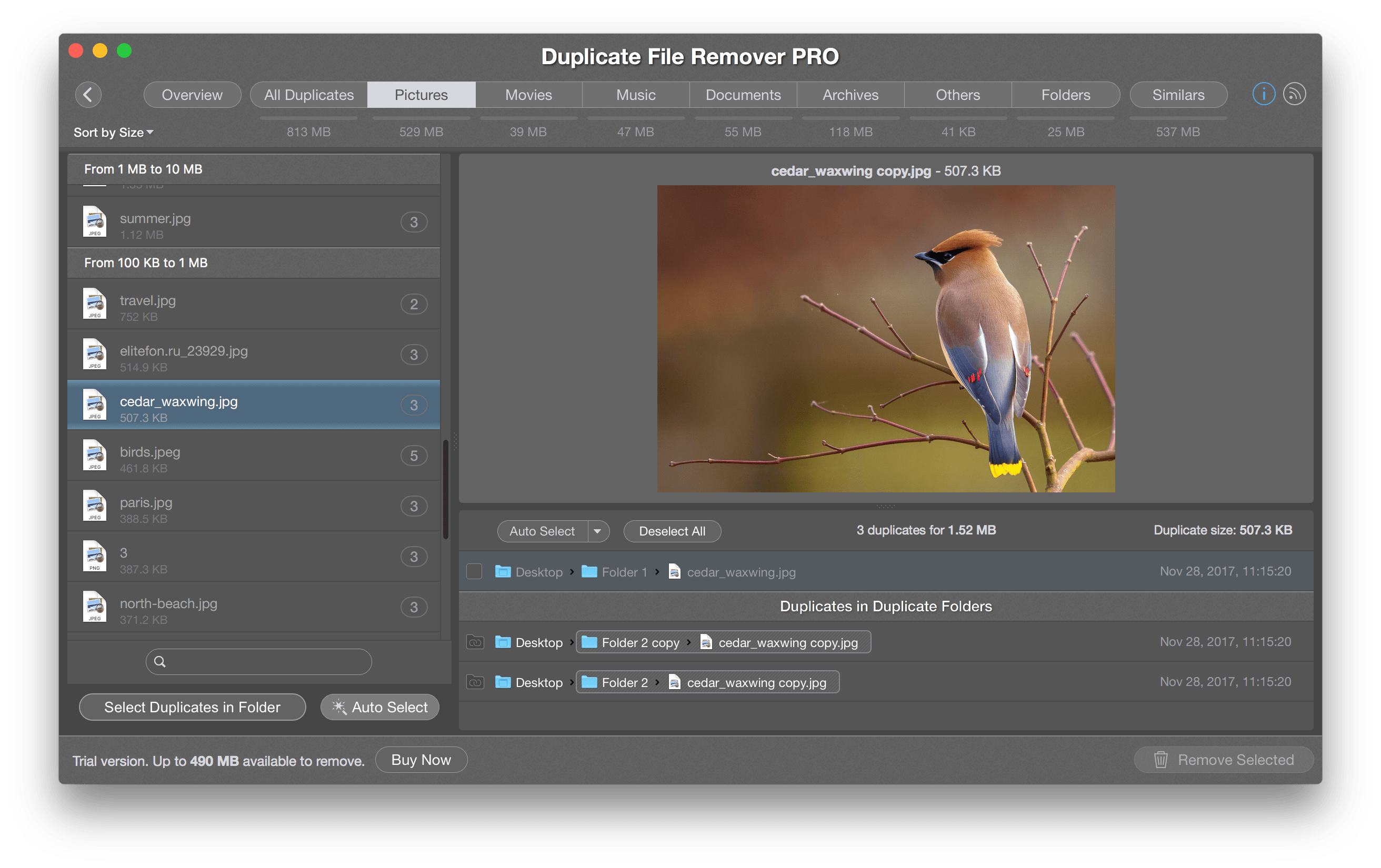The width and height of the screenshot is (1381, 868).
Task: Click the 529 MB size under Pictures
Action: (x=421, y=132)
